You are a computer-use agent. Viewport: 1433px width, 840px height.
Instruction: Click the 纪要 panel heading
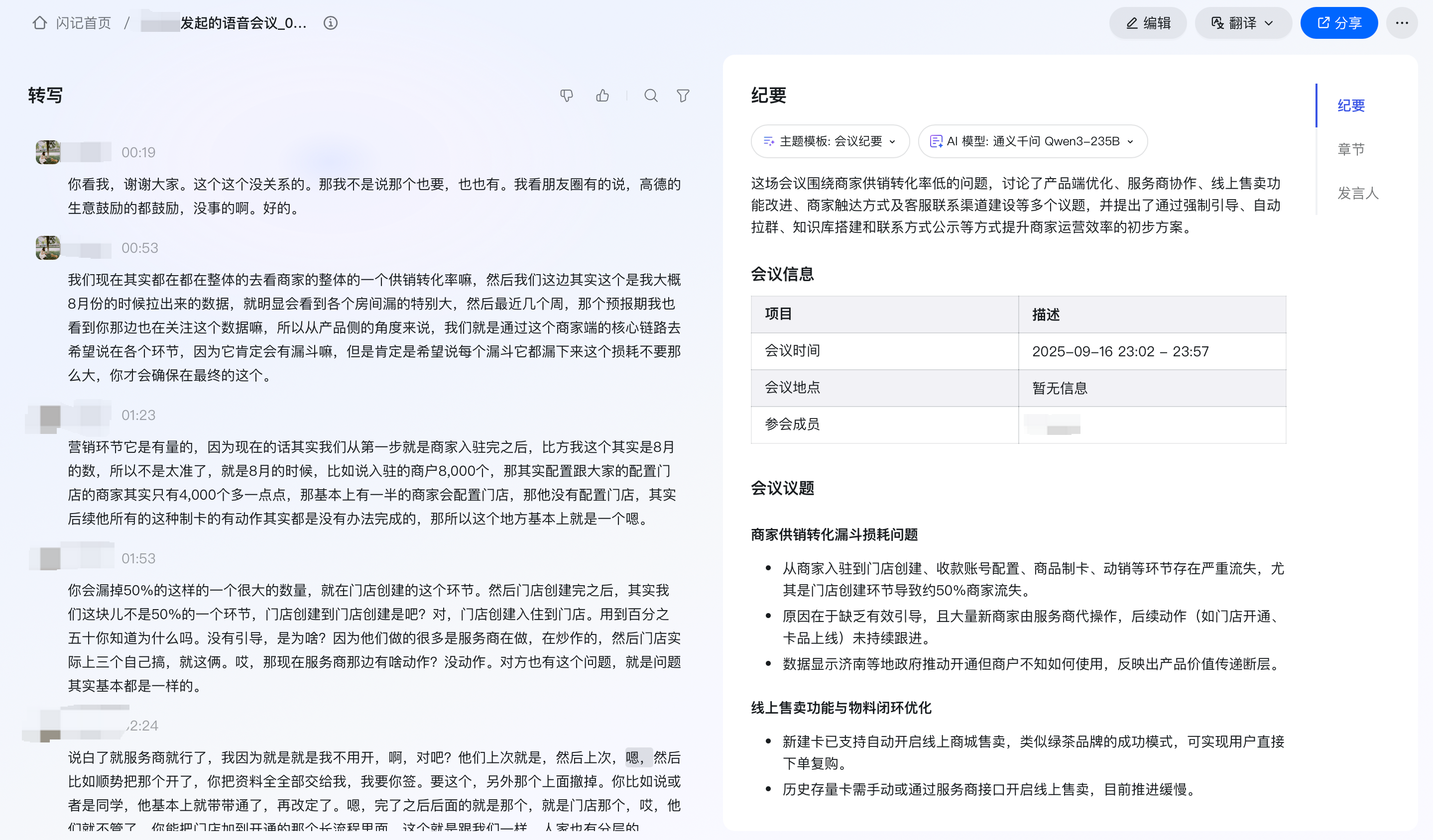[x=768, y=96]
